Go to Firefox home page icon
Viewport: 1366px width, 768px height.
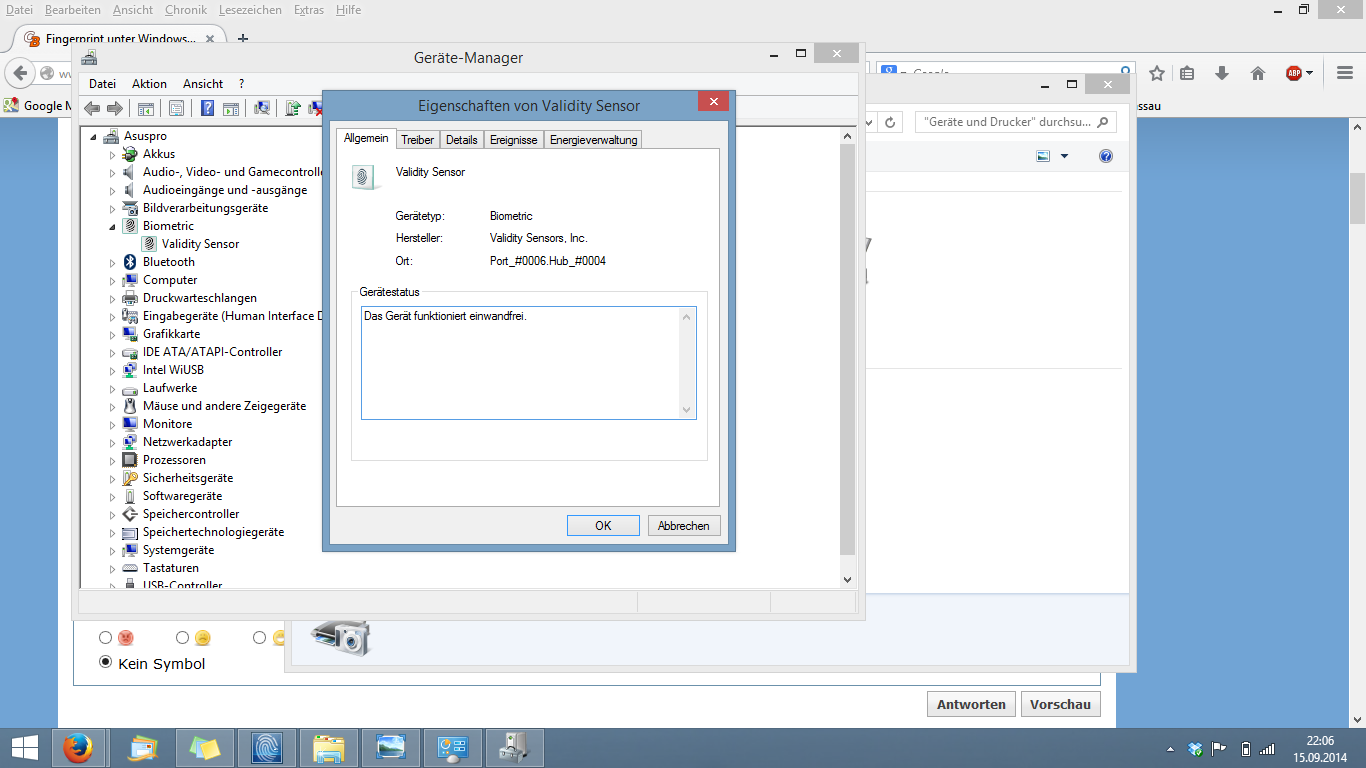(x=1258, y=73)
